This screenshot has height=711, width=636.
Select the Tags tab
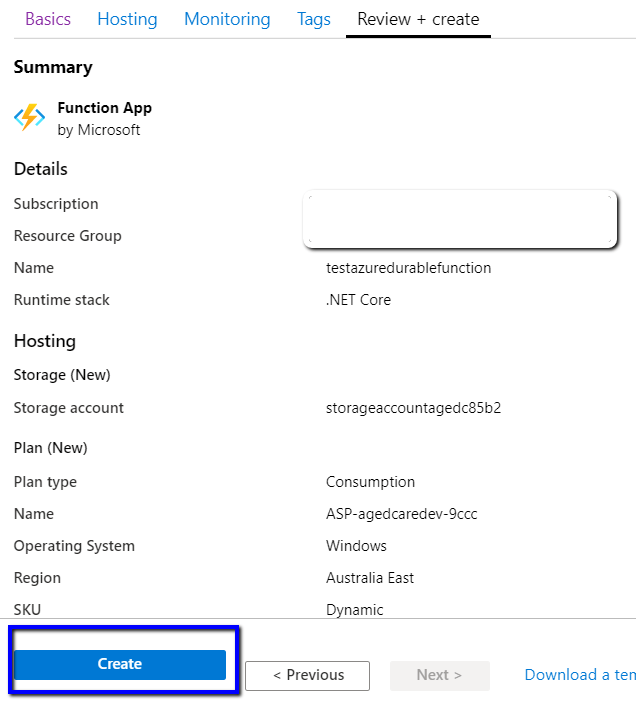(x=314, y=19)
